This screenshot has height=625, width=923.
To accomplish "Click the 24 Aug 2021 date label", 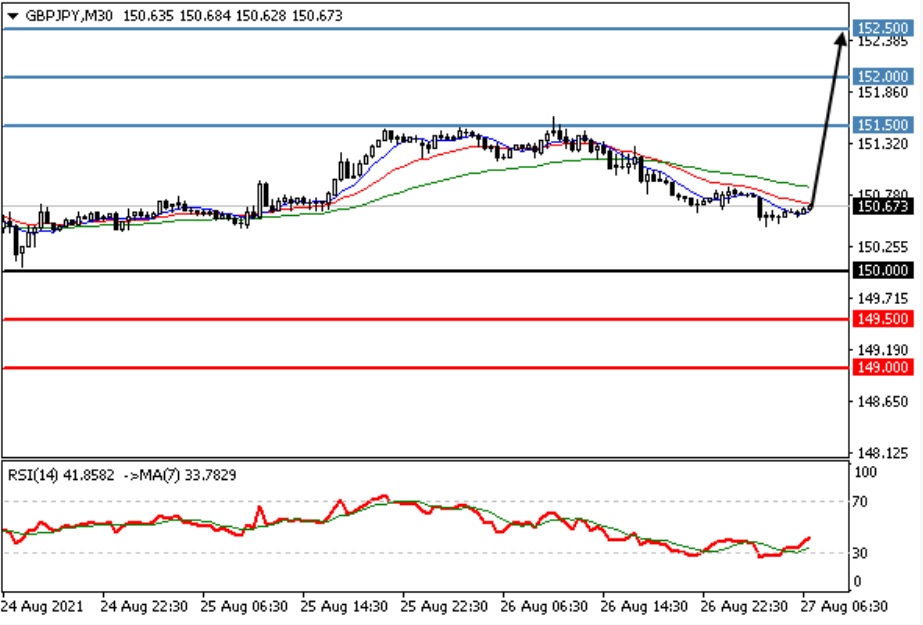I will (x=42, y=606).
